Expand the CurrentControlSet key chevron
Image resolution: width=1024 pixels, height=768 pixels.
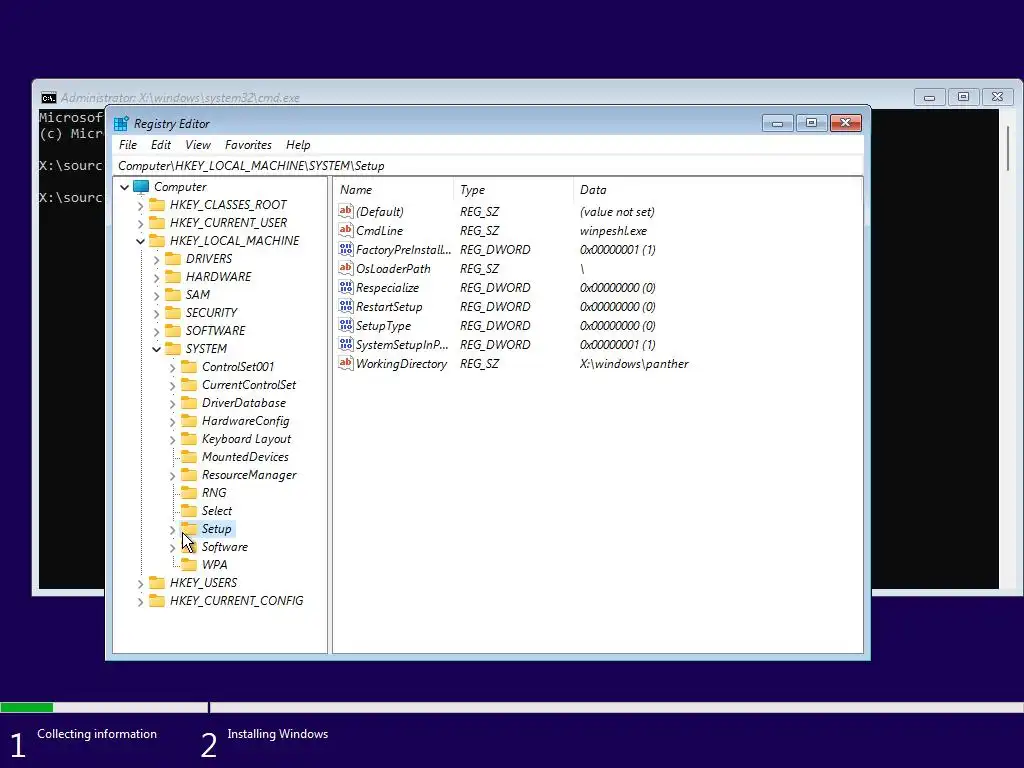point(172,386)
